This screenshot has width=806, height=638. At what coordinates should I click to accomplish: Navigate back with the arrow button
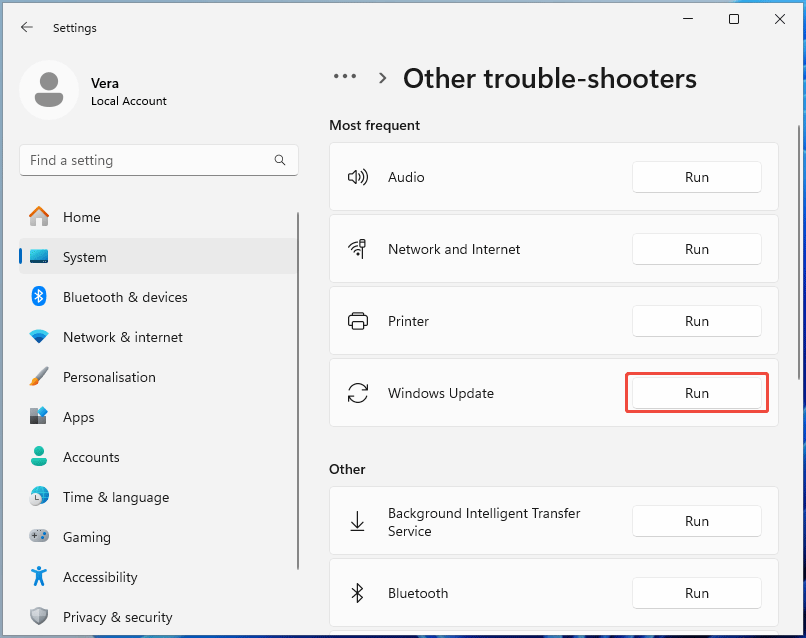pyautogui.click(x=27, y=27)
